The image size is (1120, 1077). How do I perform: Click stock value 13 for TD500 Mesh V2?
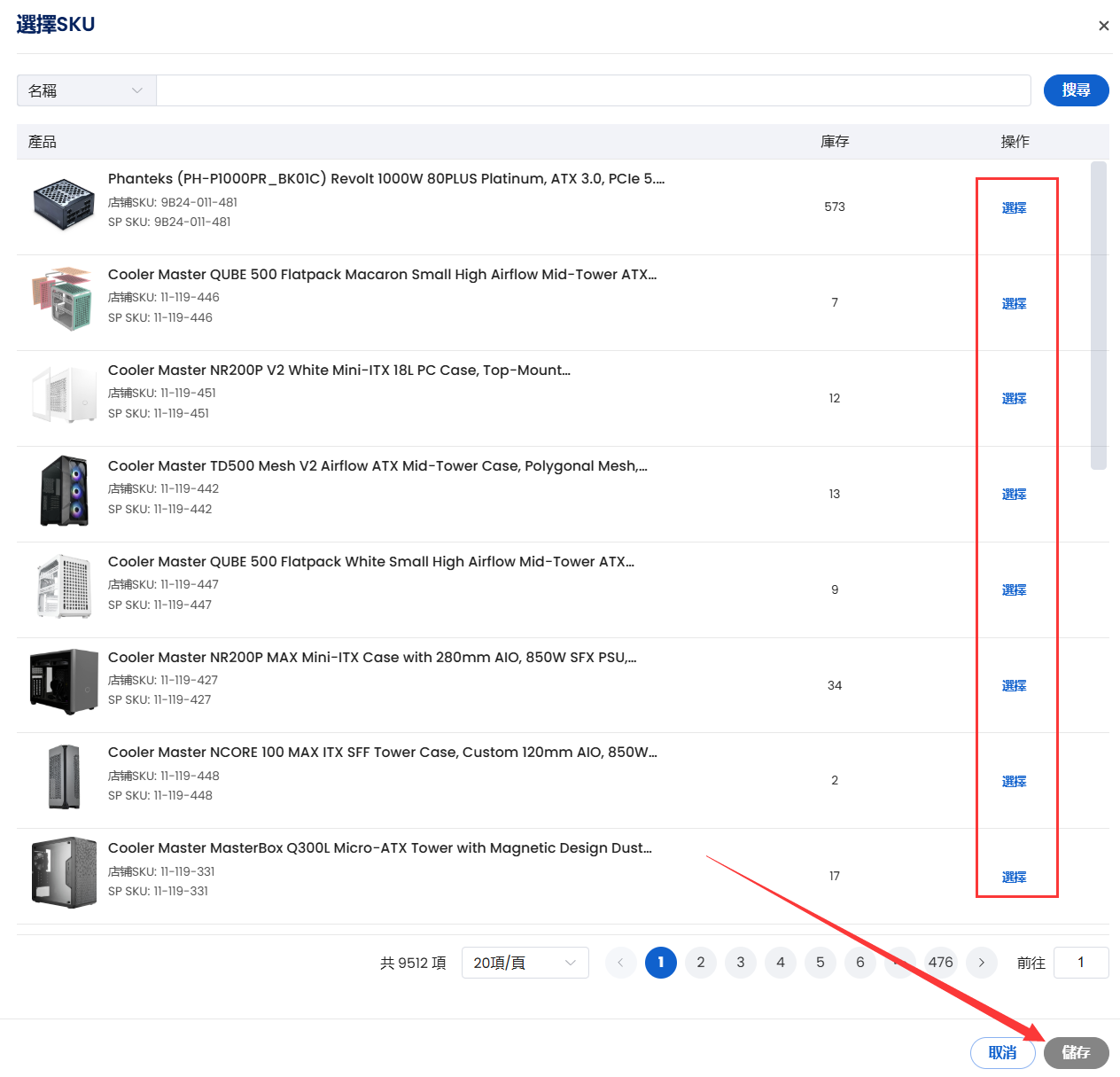tap(835, 494)
